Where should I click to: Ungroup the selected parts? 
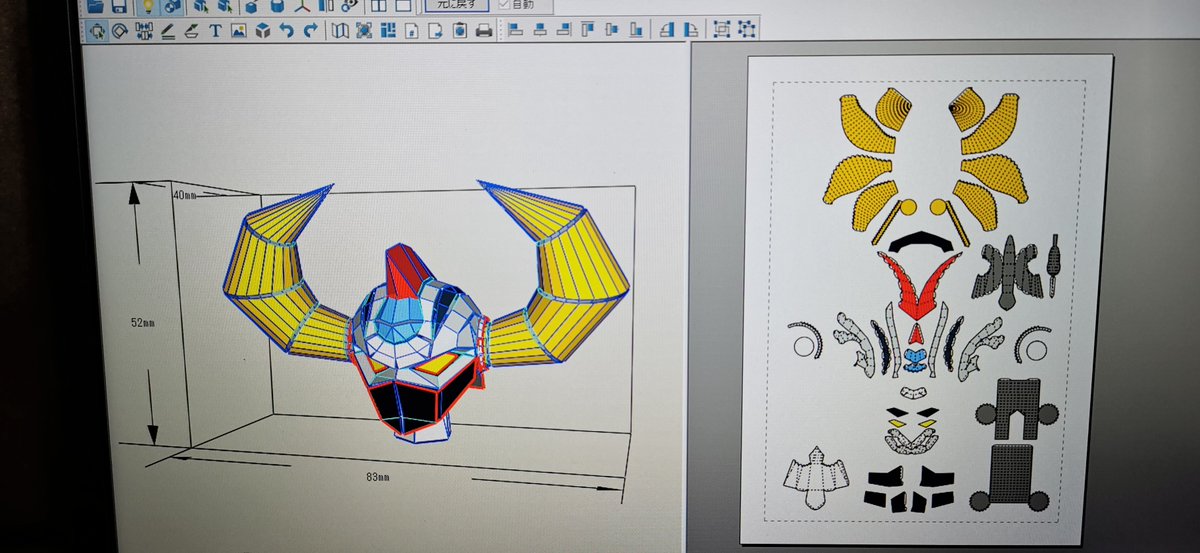tap(746, 29)
